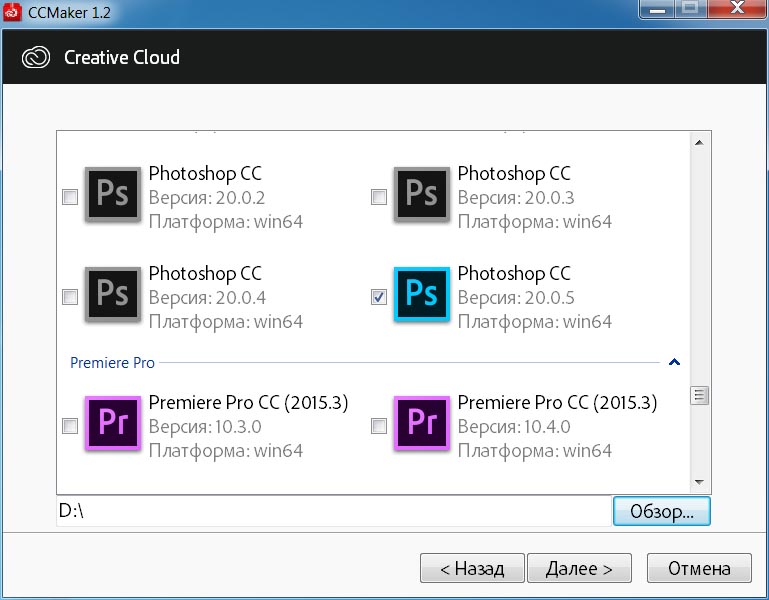Image resolution: width=769 pixels, height=600 pixels.
Task: Click the Photoshop CC 20.0.4 Ps icon
Action: click(x=113, y=294)
